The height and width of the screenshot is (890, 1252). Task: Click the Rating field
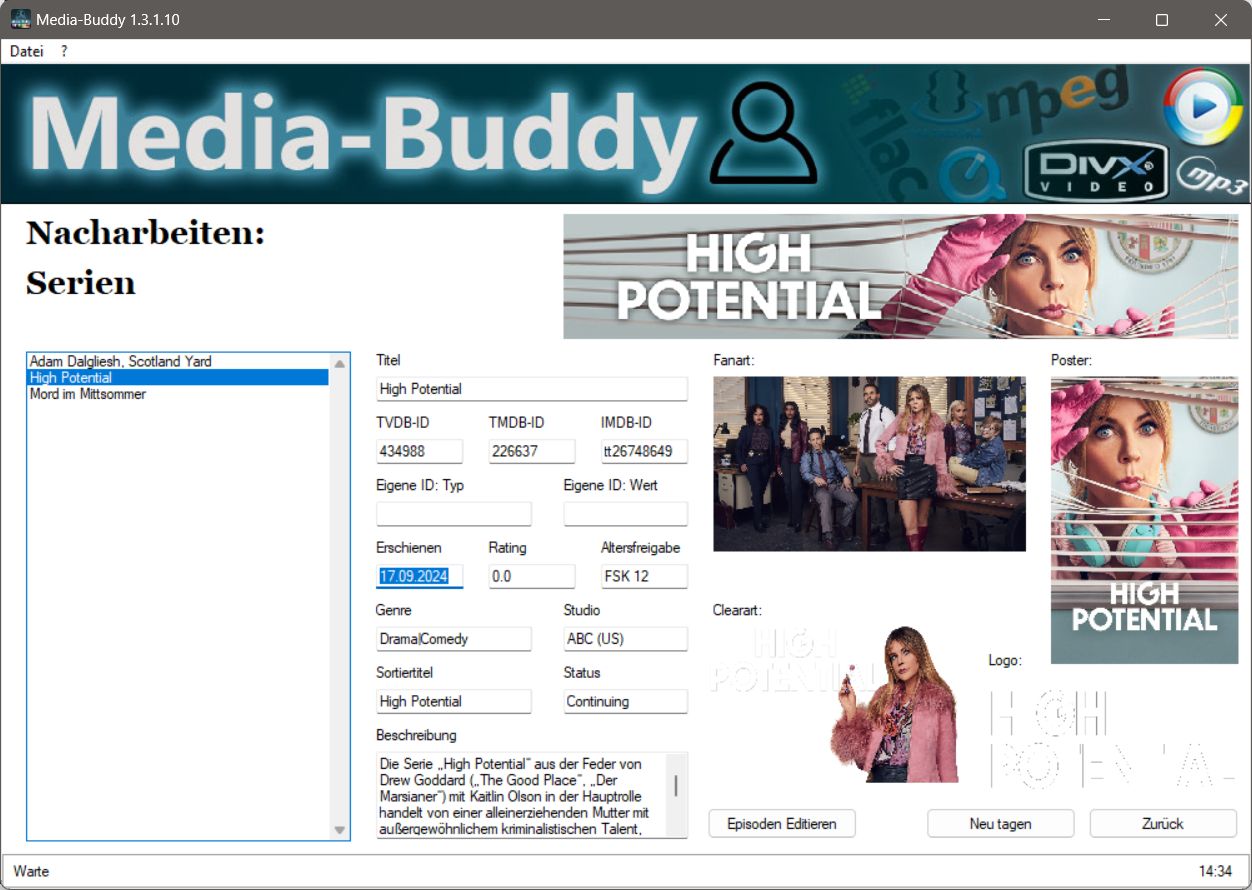pos(532,576)
